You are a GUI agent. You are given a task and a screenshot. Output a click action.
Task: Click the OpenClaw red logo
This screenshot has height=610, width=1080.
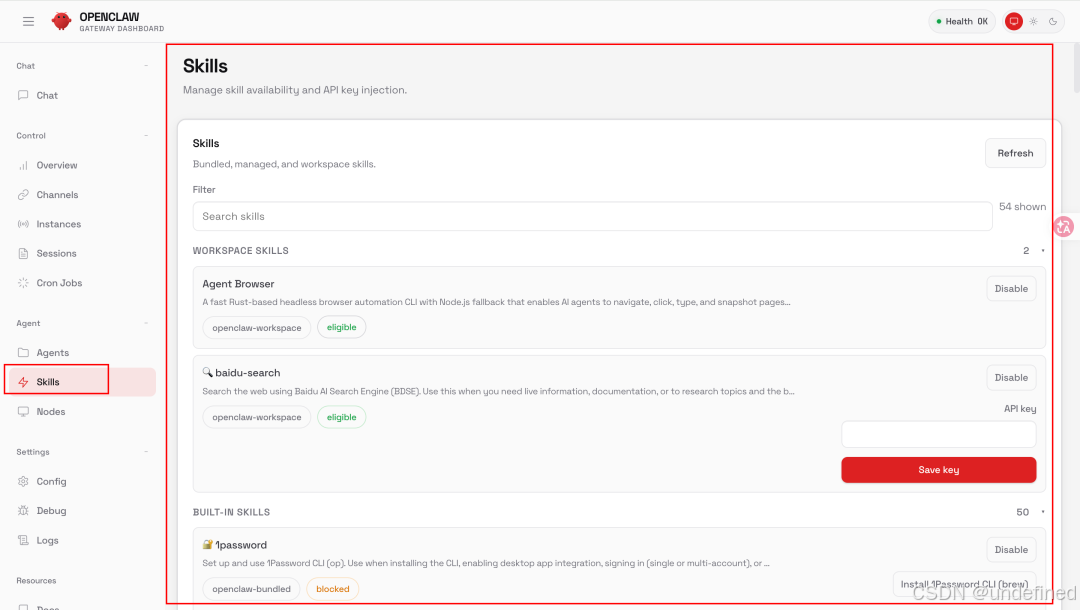coord(61,21)
